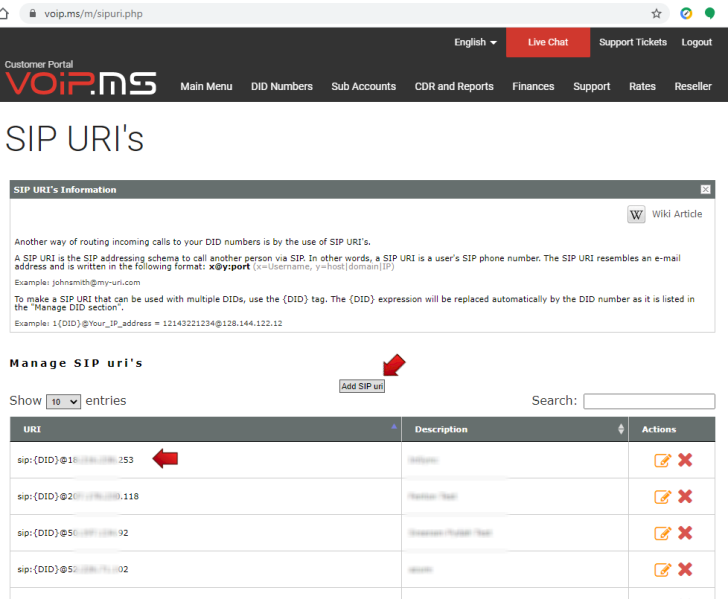Open Support Tickets link
The image size is (728, 599).
(x=633, y=42)
